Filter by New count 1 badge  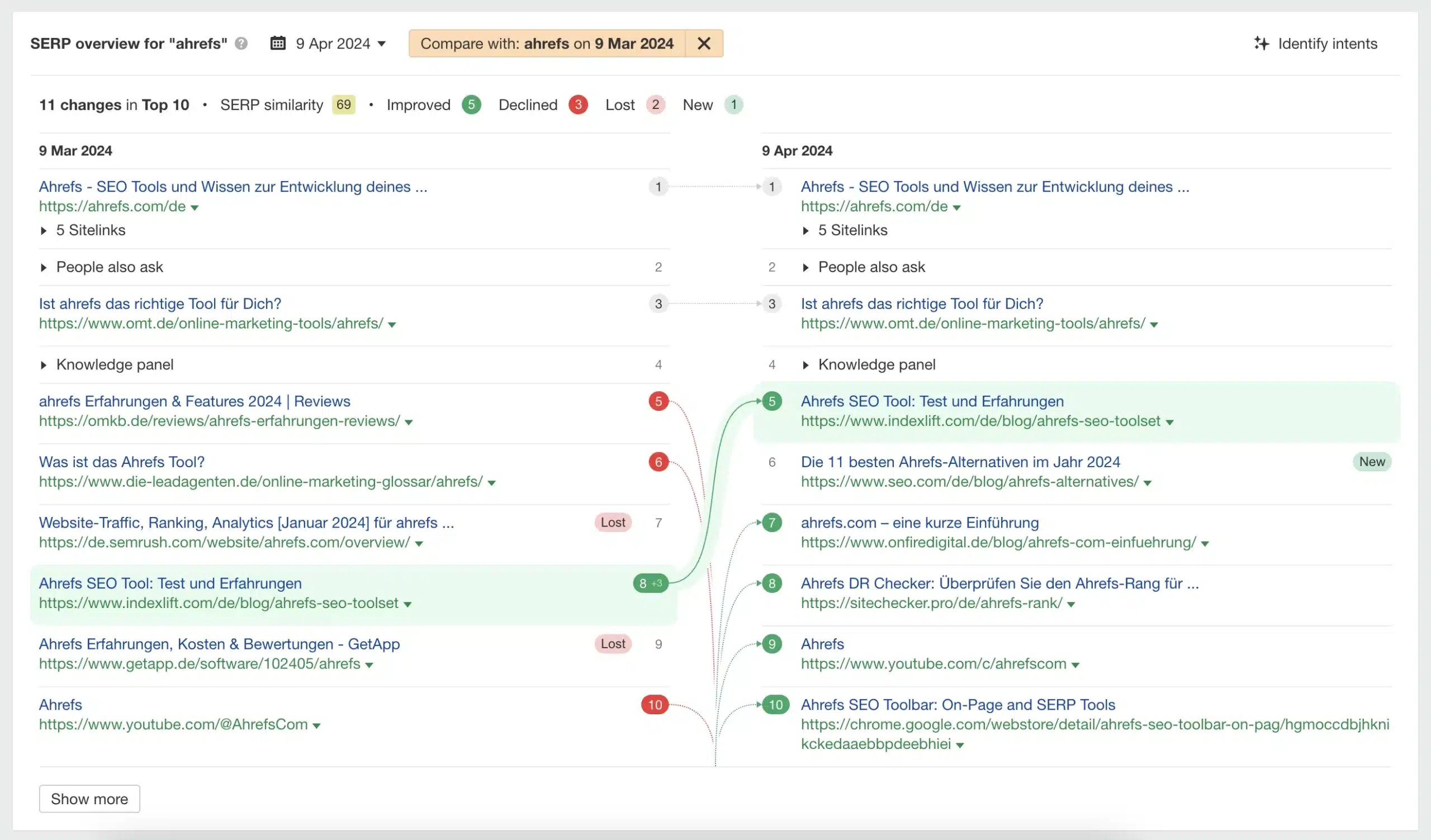[734, 105]
